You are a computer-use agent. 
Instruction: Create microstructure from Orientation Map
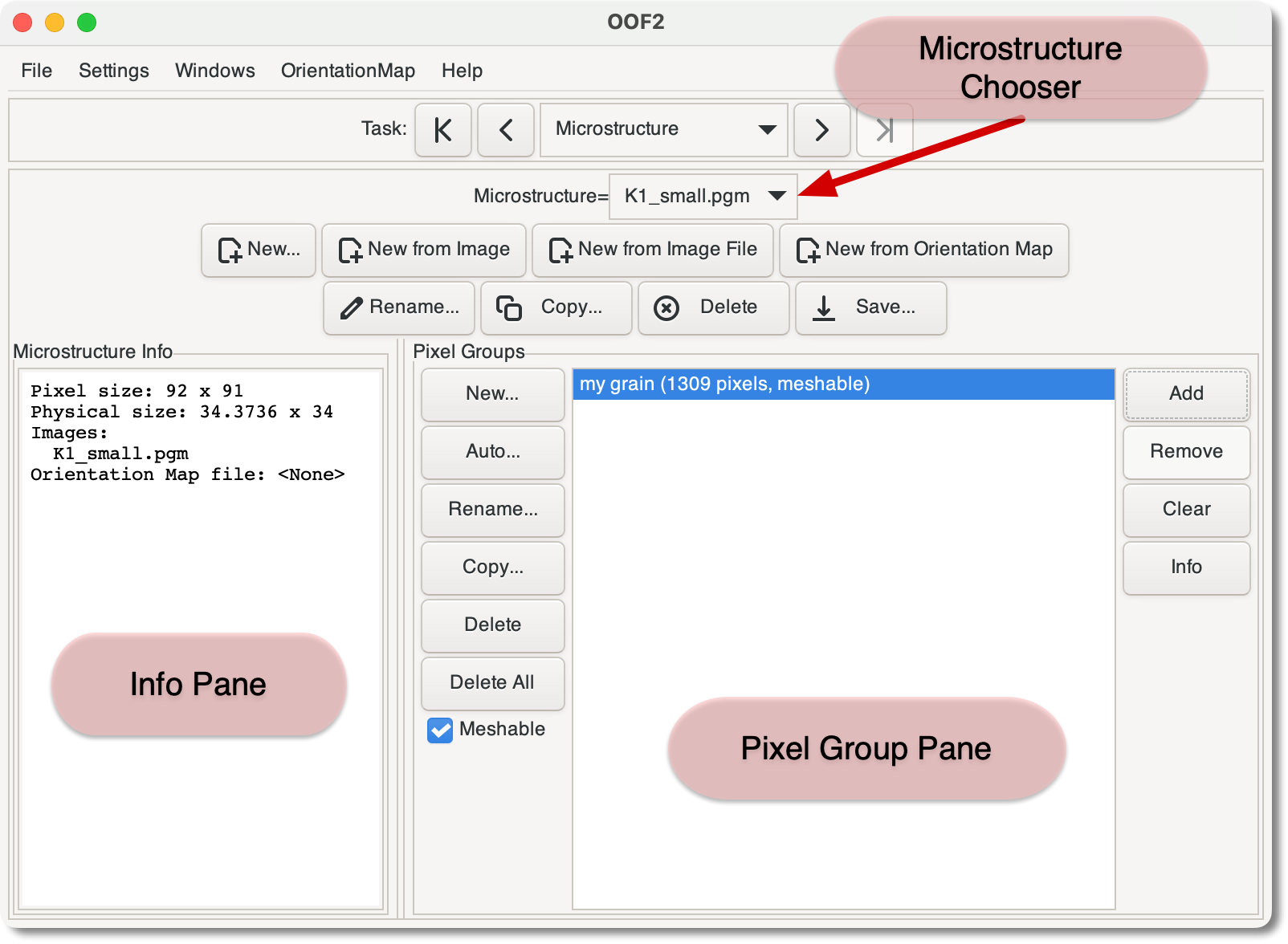(923, 250)
